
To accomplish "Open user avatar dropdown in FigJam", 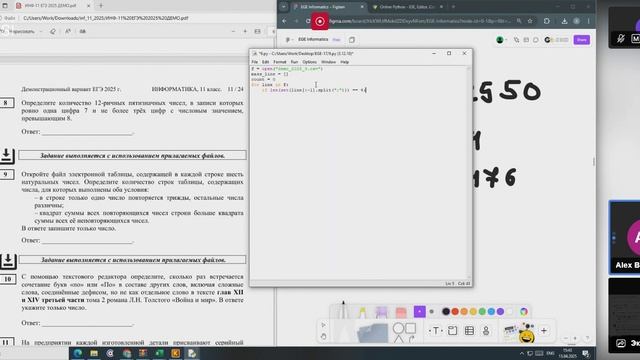I will click(x=502, y=40).
